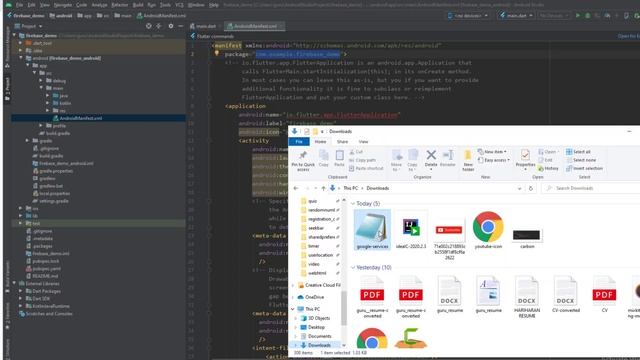Open the New item dropdown in Explorer
640x360 pixels.
click(492, 152)
